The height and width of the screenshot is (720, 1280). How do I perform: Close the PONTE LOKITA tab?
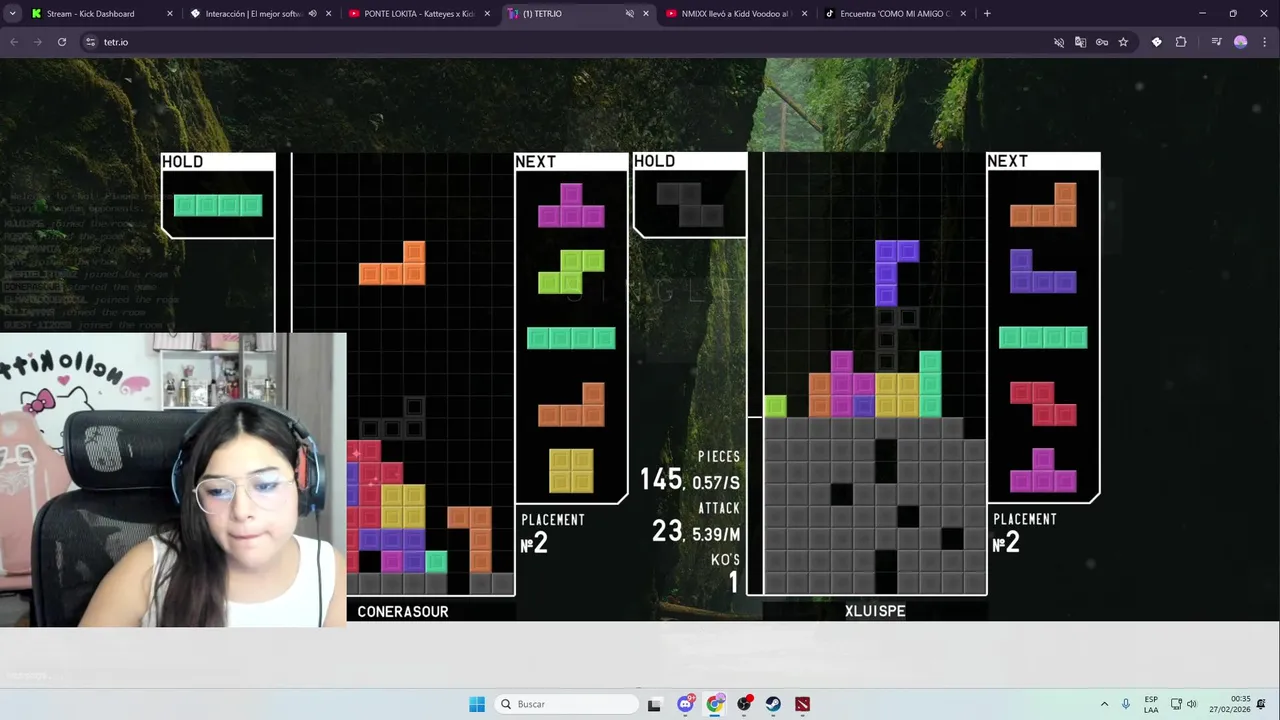(486, 14)
